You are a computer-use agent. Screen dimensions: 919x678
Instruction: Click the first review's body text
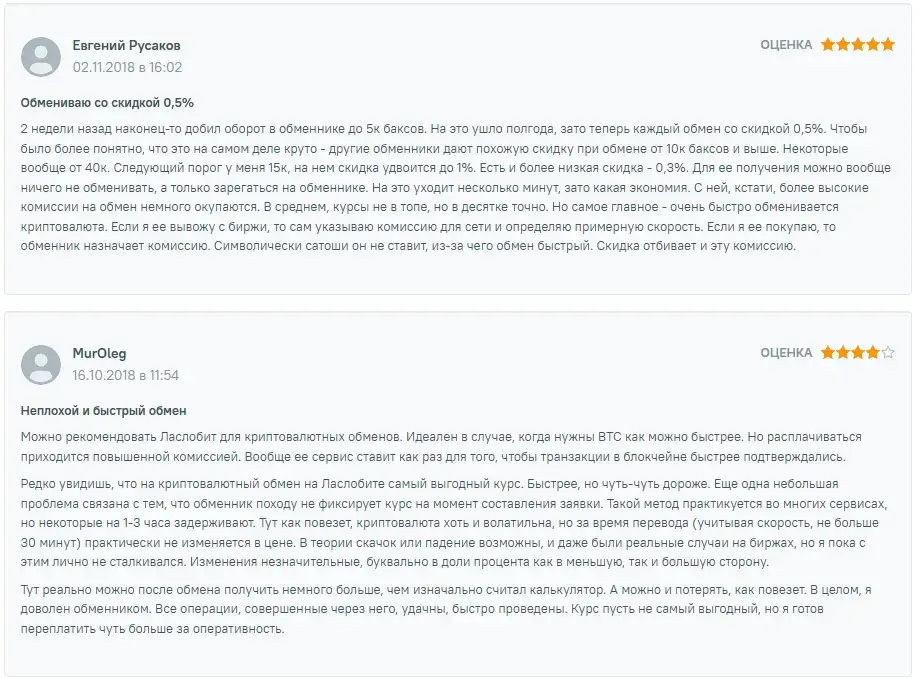tap(456, 188)
